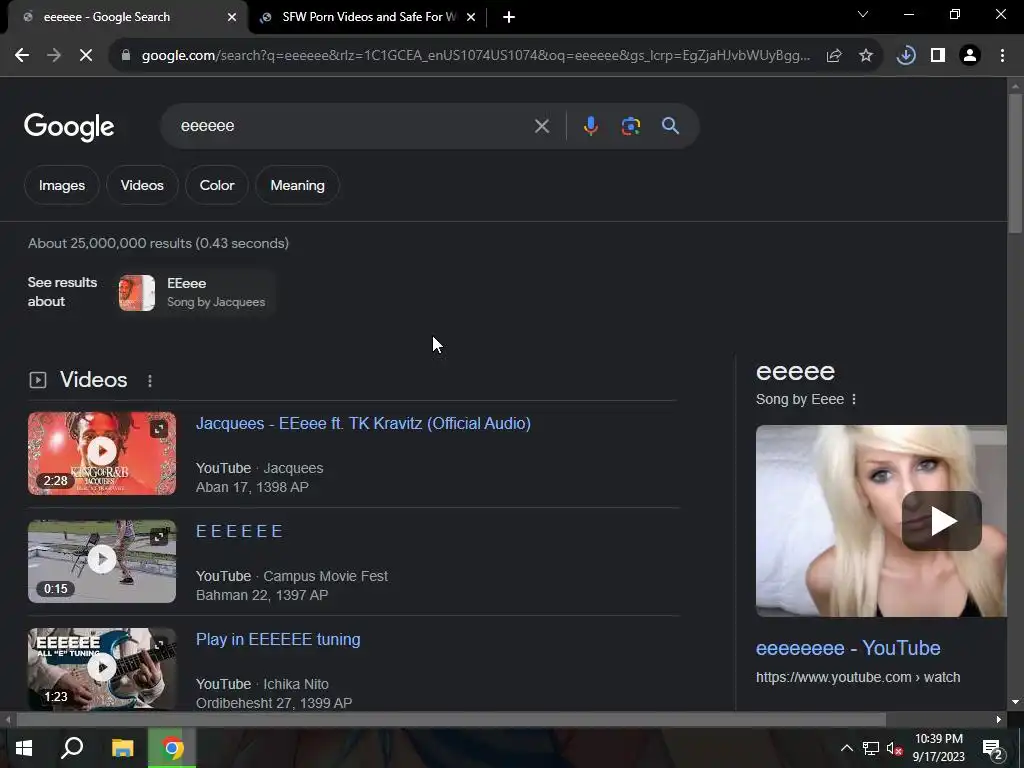Click the YouTube · Jacquees source text
The width and height of the screenshot is (1024, 768).
(259, 468)
